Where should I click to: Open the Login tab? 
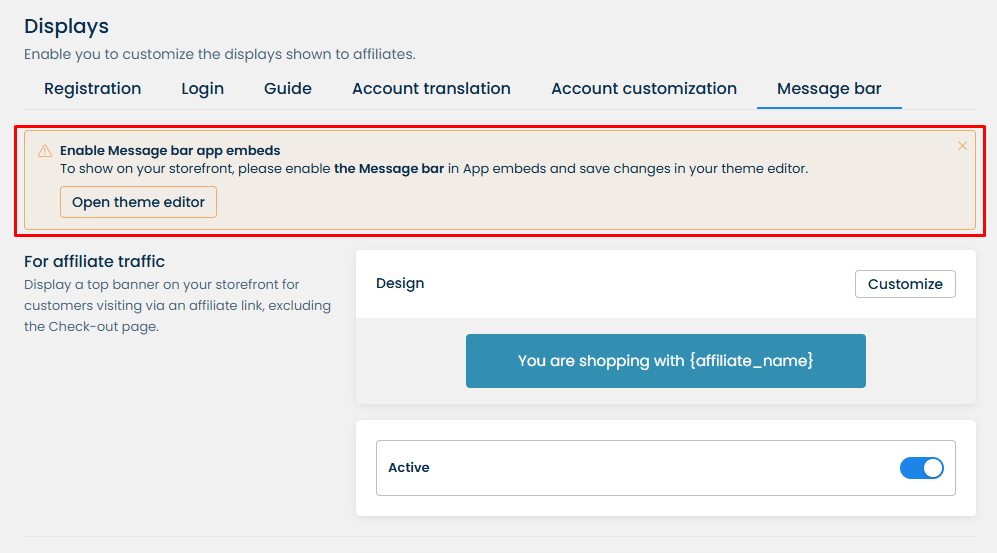(x=202, y=89)
